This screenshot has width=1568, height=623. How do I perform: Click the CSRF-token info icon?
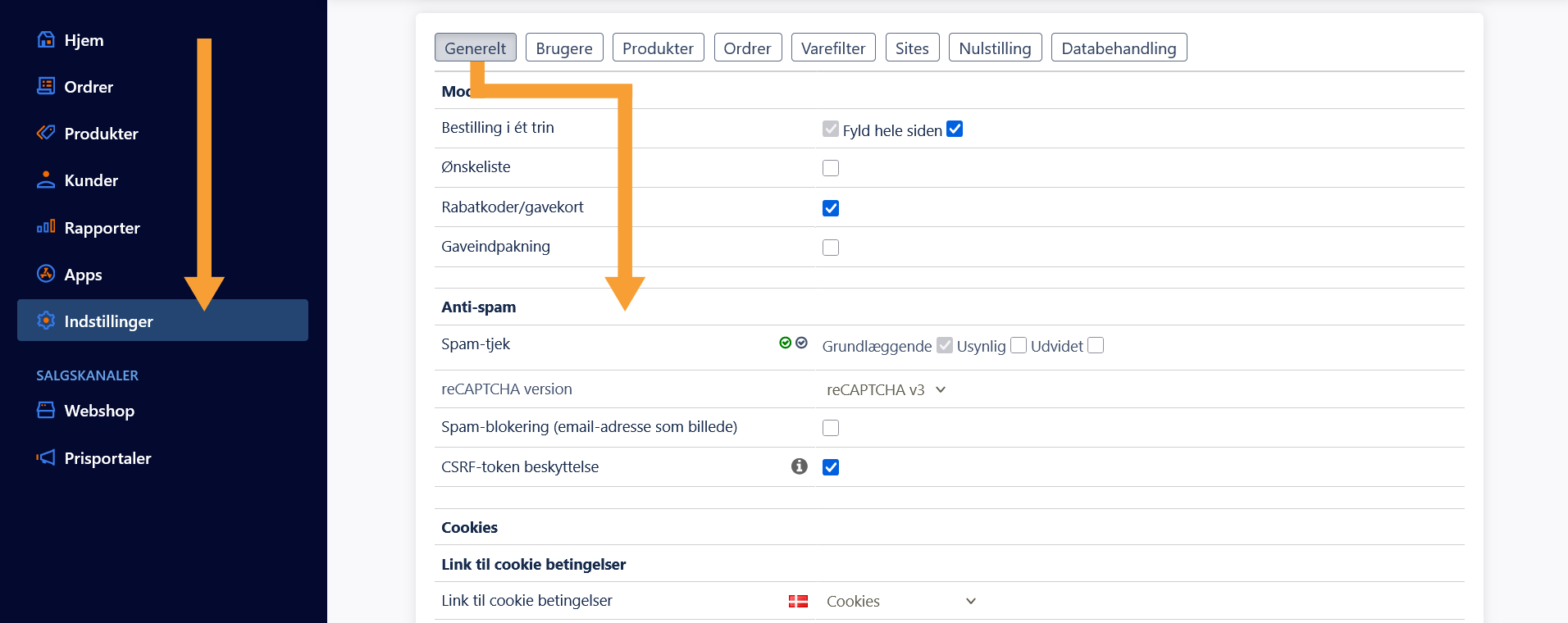tap(799, 466)
